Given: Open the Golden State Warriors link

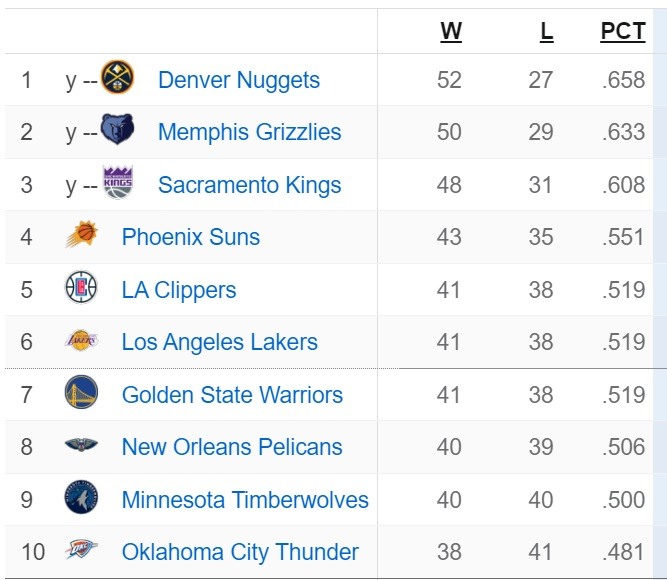Looking at the screenshot, I should point(232,394).
